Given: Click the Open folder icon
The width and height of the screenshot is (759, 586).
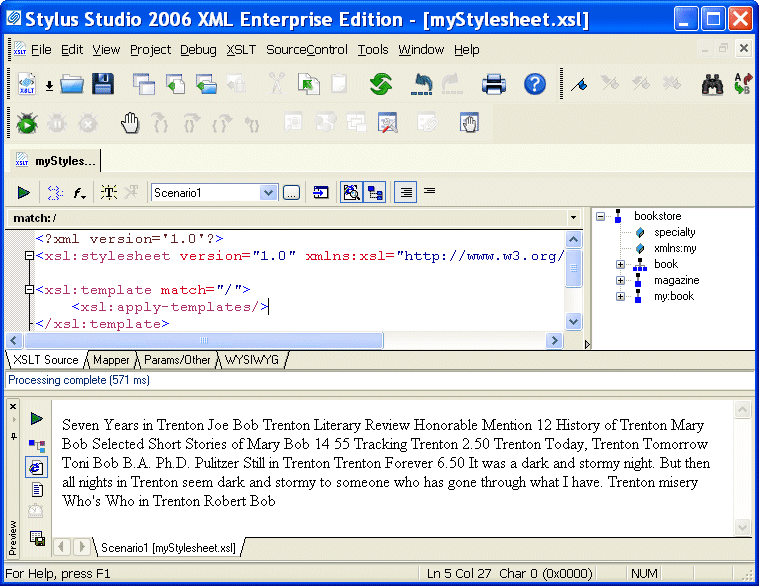Looking at the screenshot, I should pyautogui.click(x=72, y=85).
